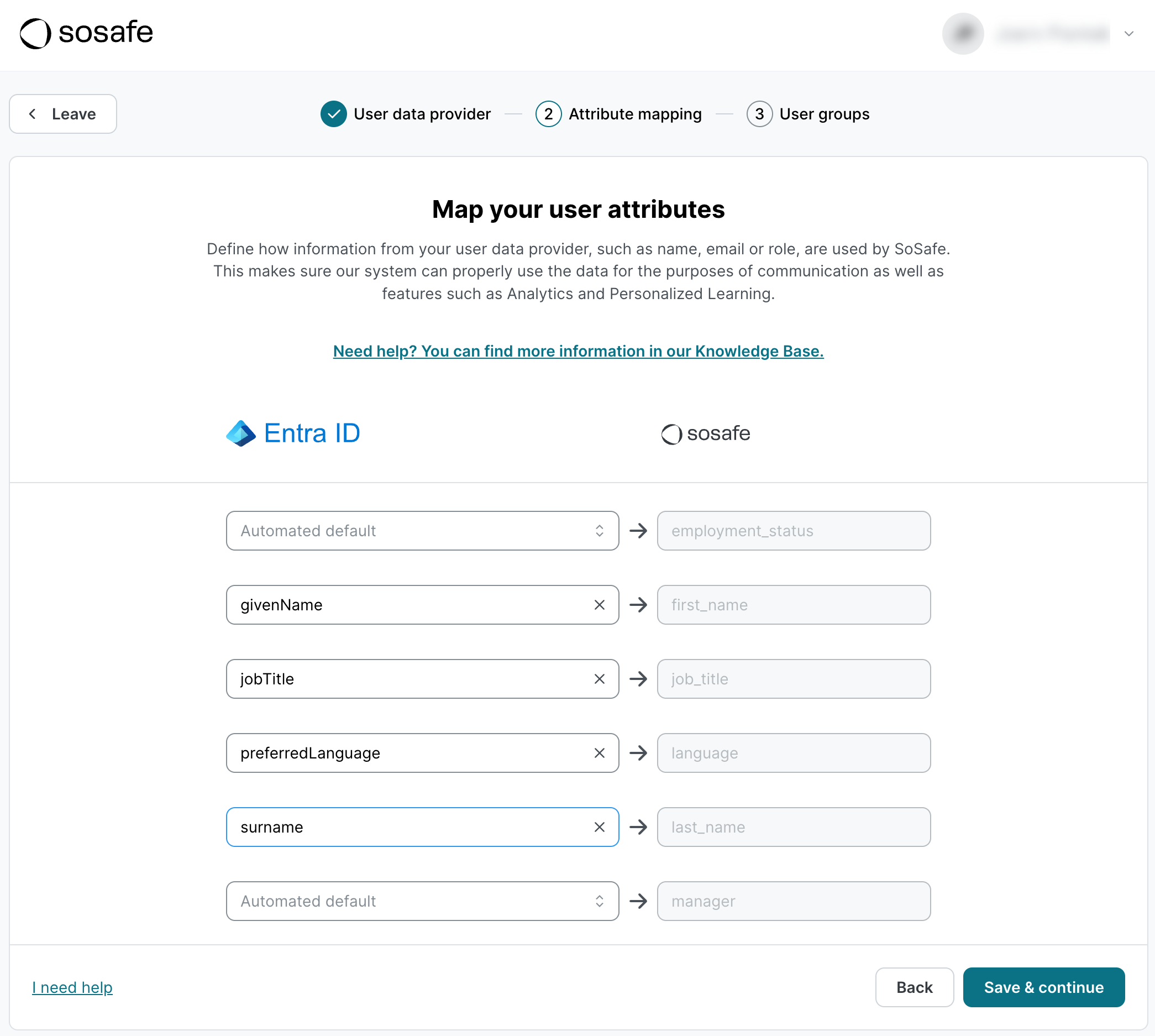The image size is (1155, 1036).
Task: Click the SoSafe logo in the top header
Action: click(86, 34)
